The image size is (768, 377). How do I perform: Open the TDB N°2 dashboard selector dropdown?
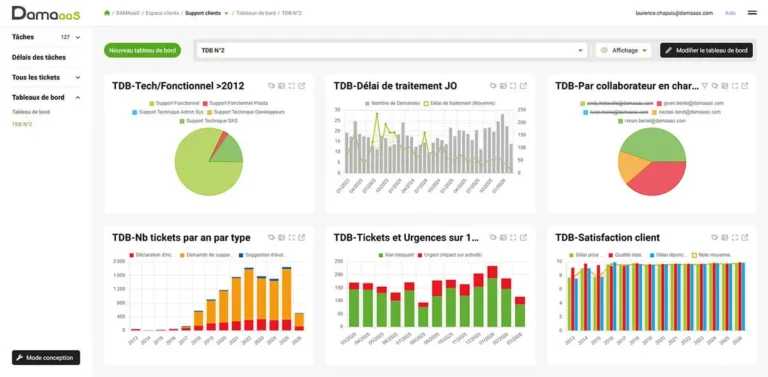coord(392,50)
